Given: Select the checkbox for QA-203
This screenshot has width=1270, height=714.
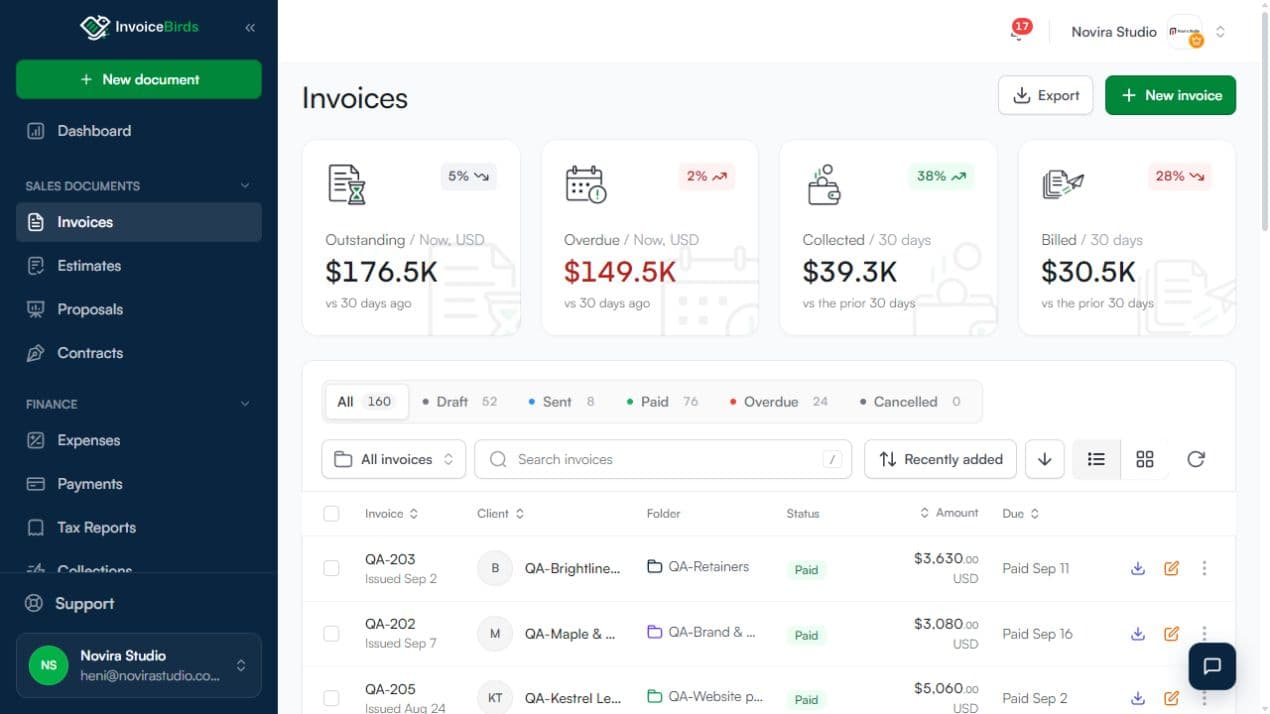Looking at the screenshot, I should [331, 568].
